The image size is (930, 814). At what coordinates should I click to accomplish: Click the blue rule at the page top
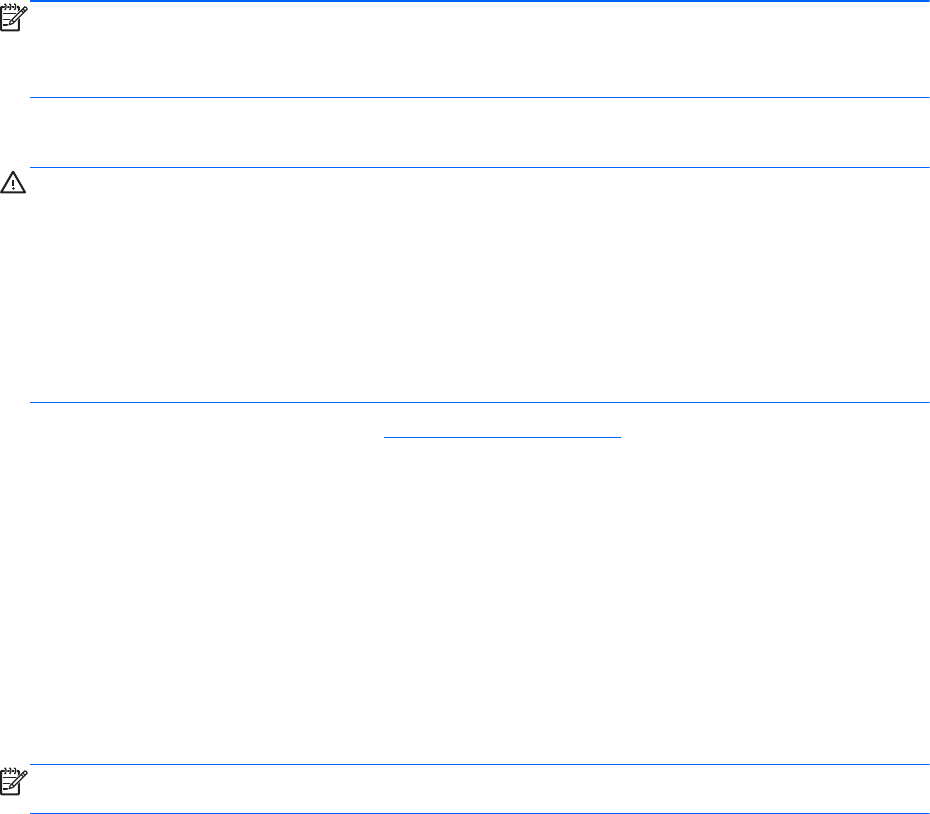(x=479, y=1)
